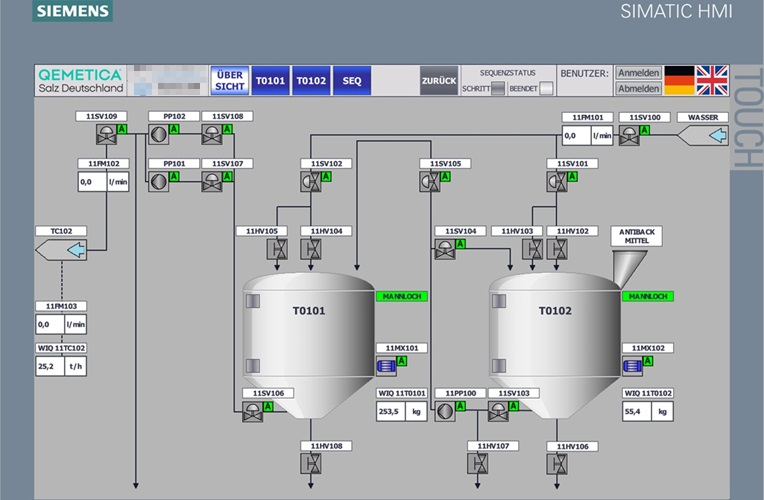Viewport: 764px width, 500px height.
Task: Switch to the SEQ tab
Action: 352,80
